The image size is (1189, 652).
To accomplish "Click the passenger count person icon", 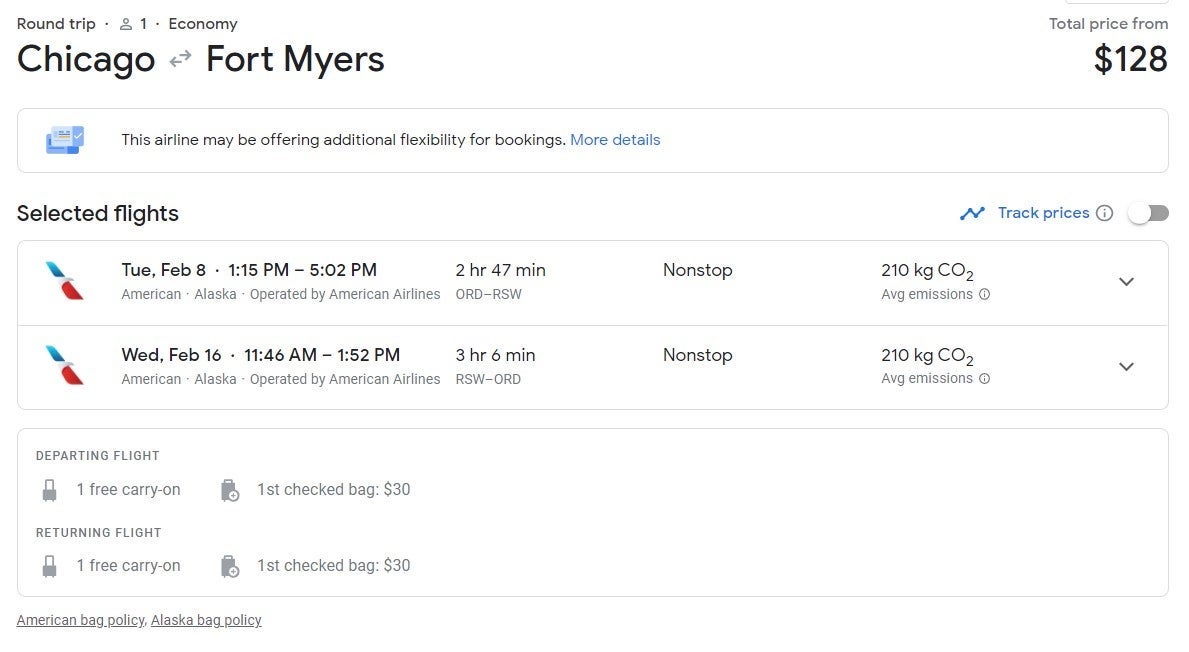I will click(126, 24).
